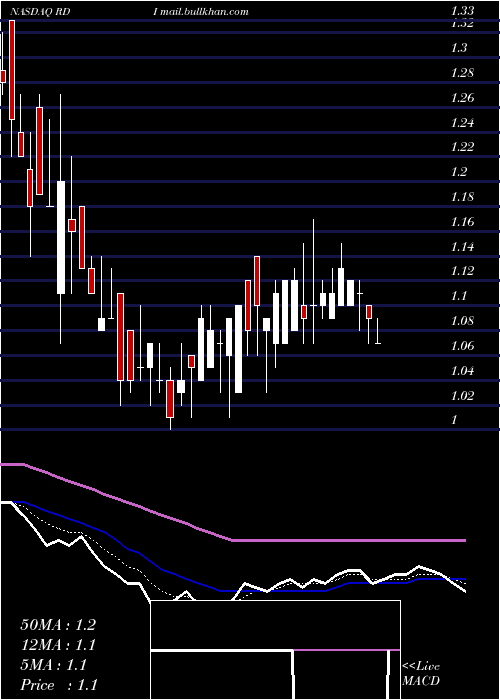Viewport: 500px width, 700px height.
Task: Click the 1.28 price axis label
Action: (x=462, y=73)
